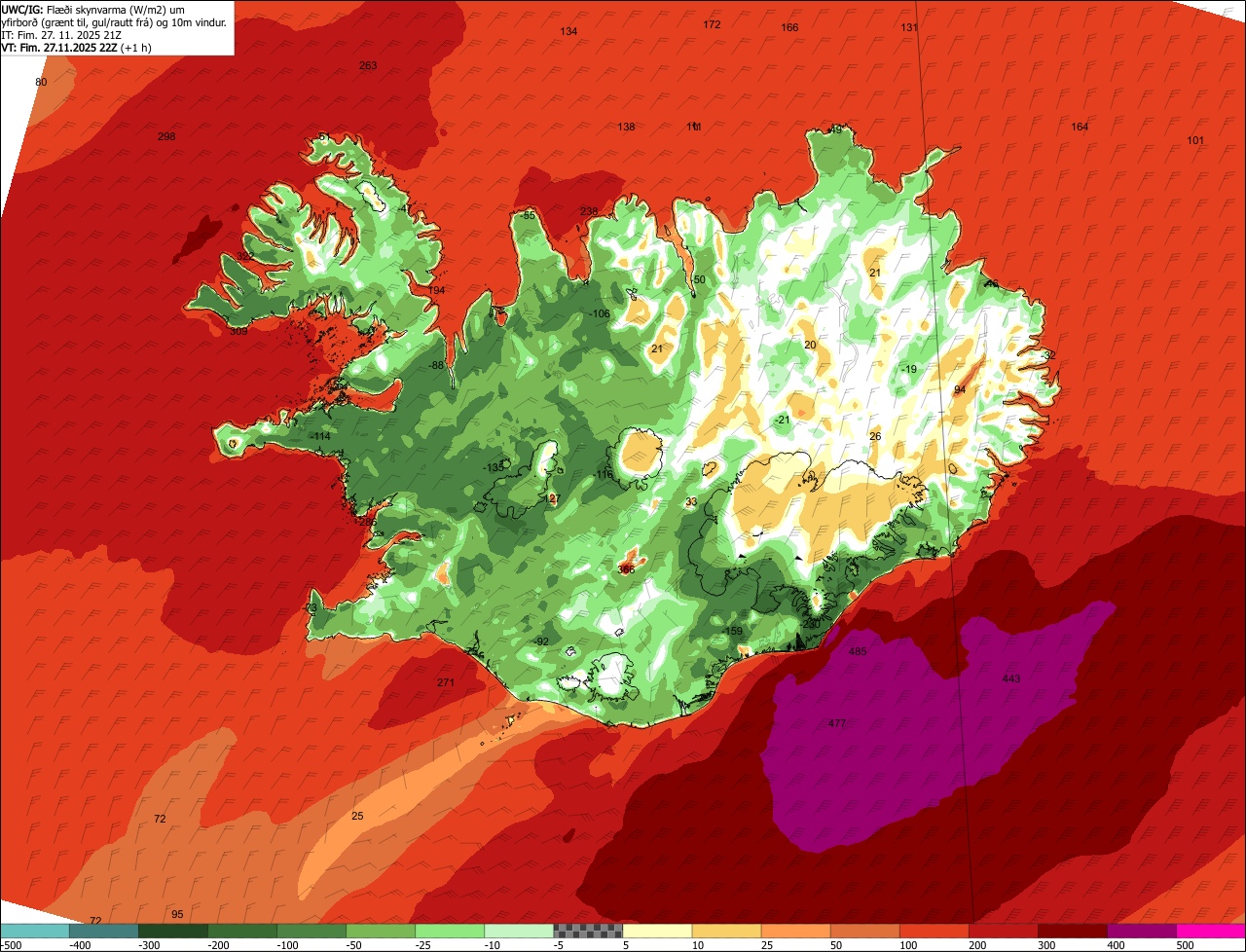Select the green -100 to -50 legend swatch
Image resolution: width=1246 pixels, height=952 pixels.
point(311,931)
